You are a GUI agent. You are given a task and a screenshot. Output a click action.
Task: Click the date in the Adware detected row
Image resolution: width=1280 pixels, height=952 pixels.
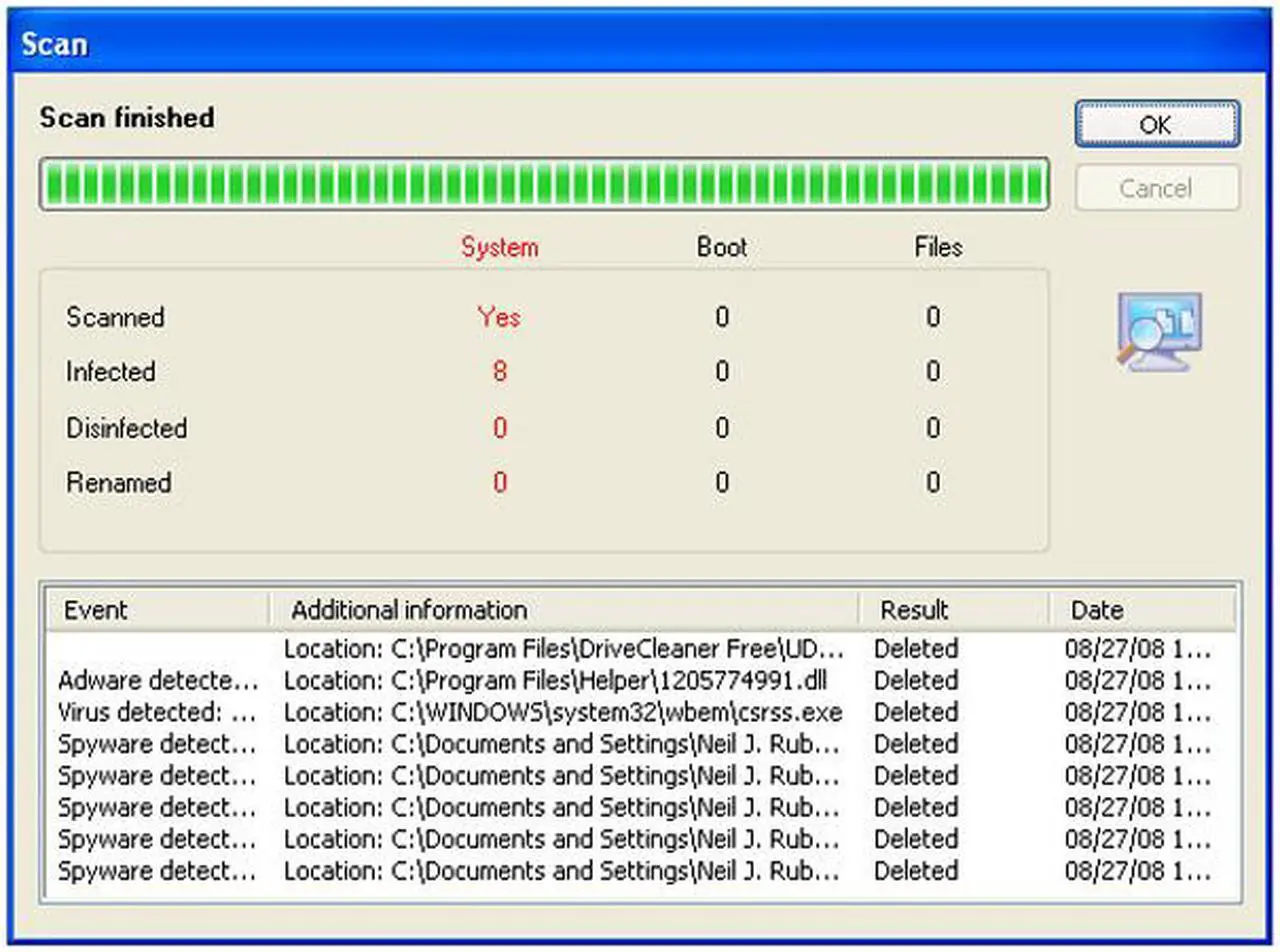(1138, 681)
